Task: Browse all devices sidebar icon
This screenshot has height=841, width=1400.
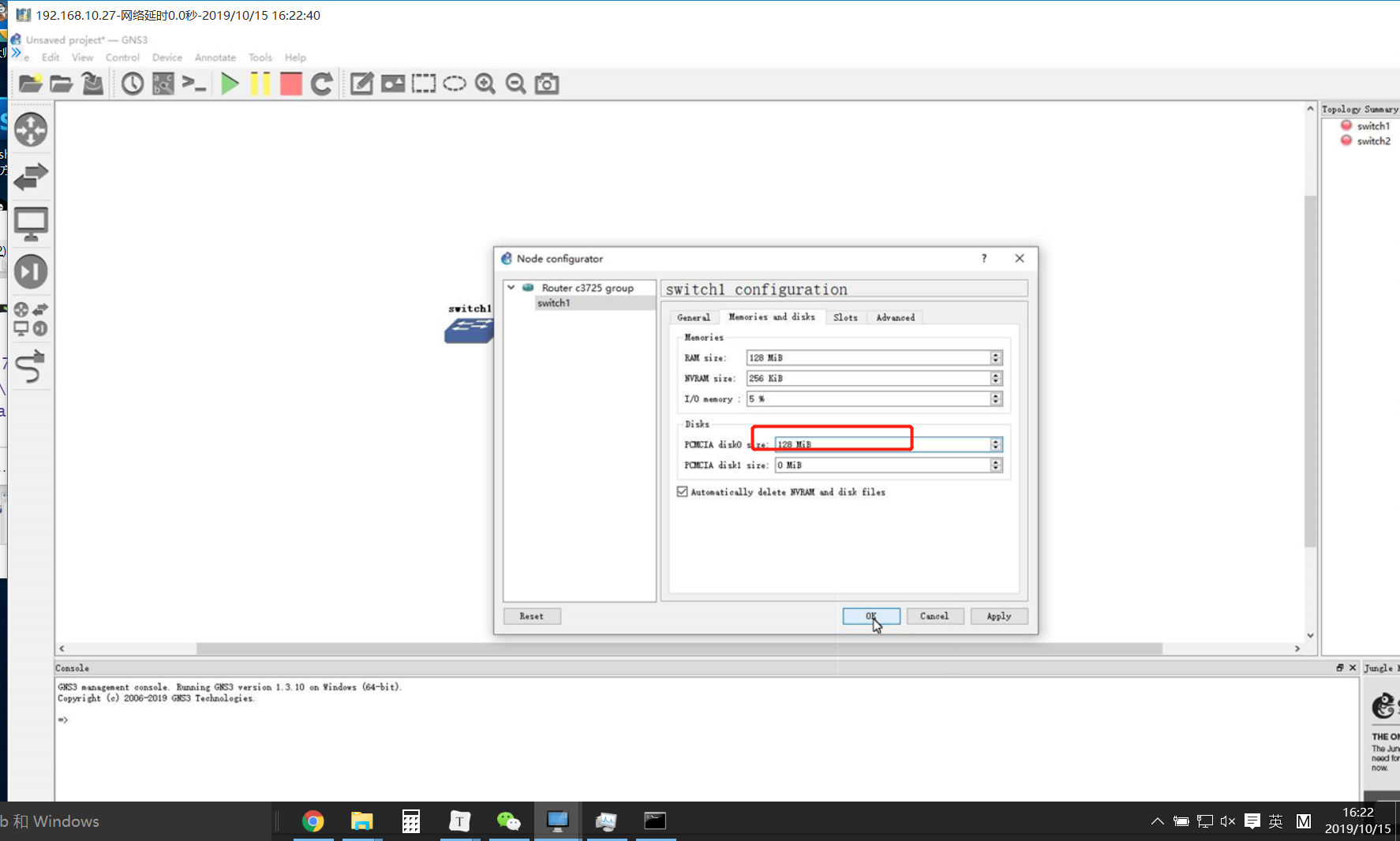Action: (31, 320)
